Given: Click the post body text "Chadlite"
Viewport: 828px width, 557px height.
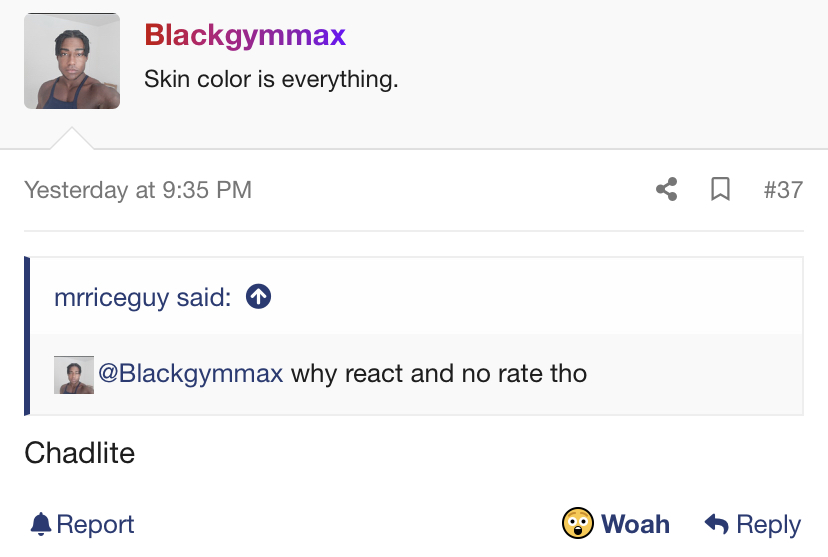Looking at the screenshot, I should pyautogui.click(x=80, y=453).
